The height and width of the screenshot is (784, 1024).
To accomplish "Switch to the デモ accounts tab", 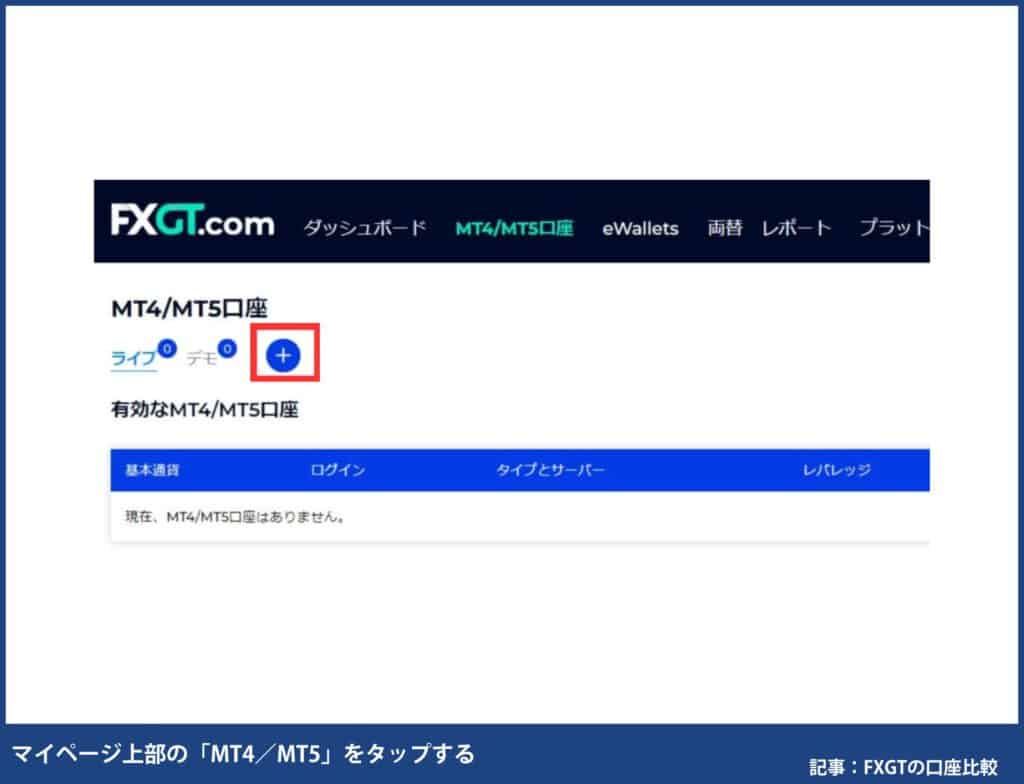I will coord(202,358).
